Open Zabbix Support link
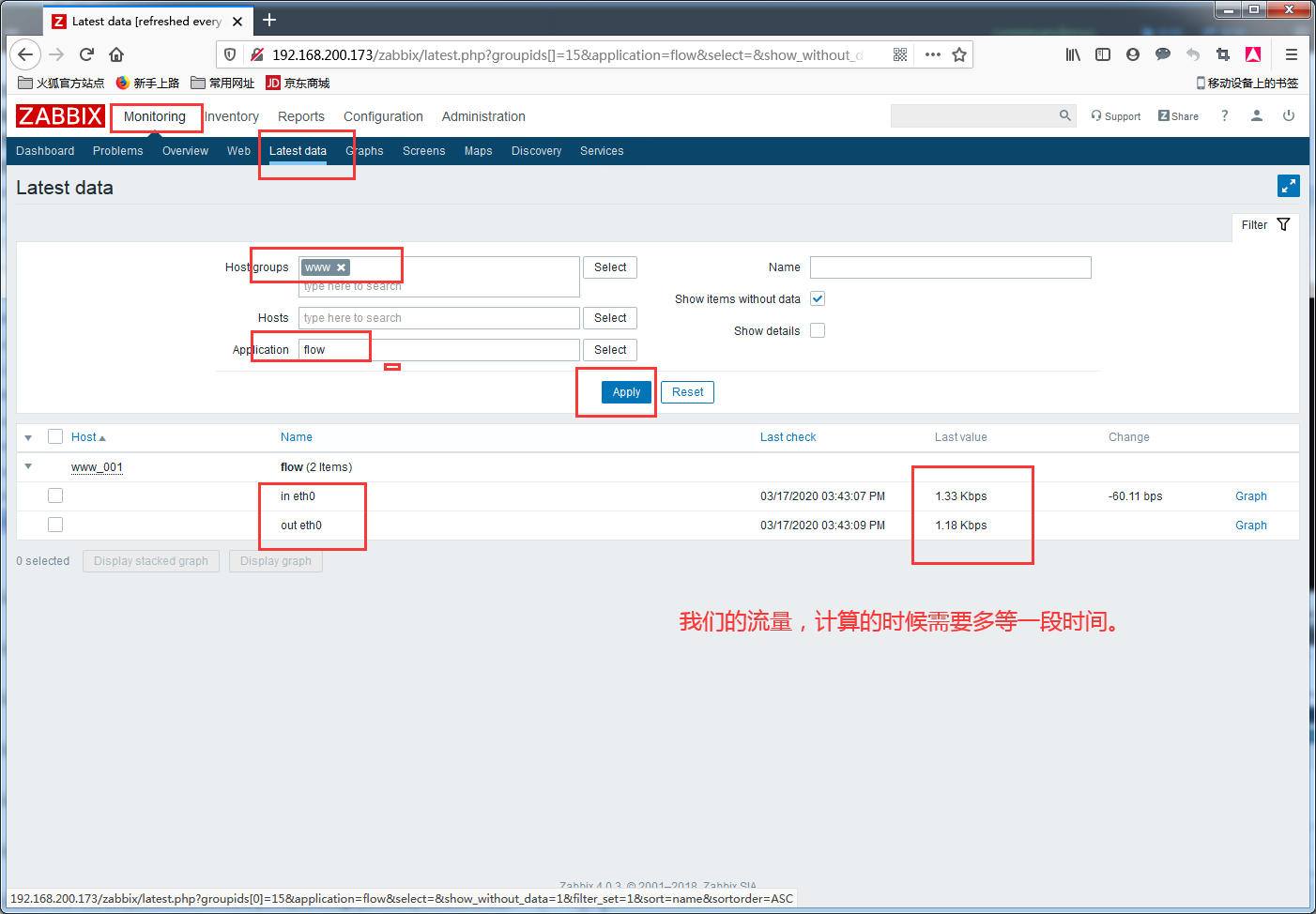 point(1116,116)
